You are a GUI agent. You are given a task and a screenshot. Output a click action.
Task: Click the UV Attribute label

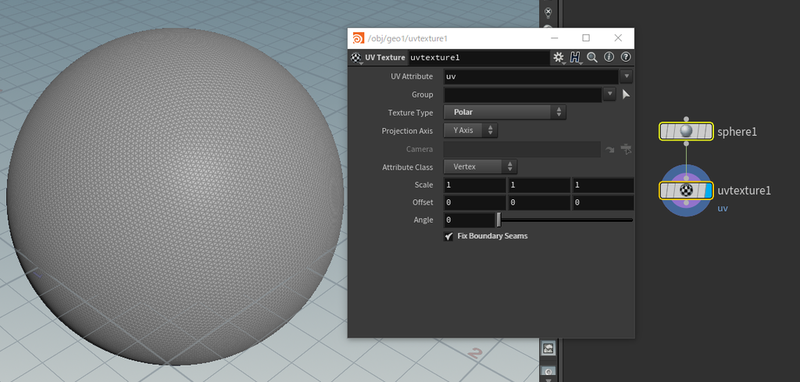(411, 77)
